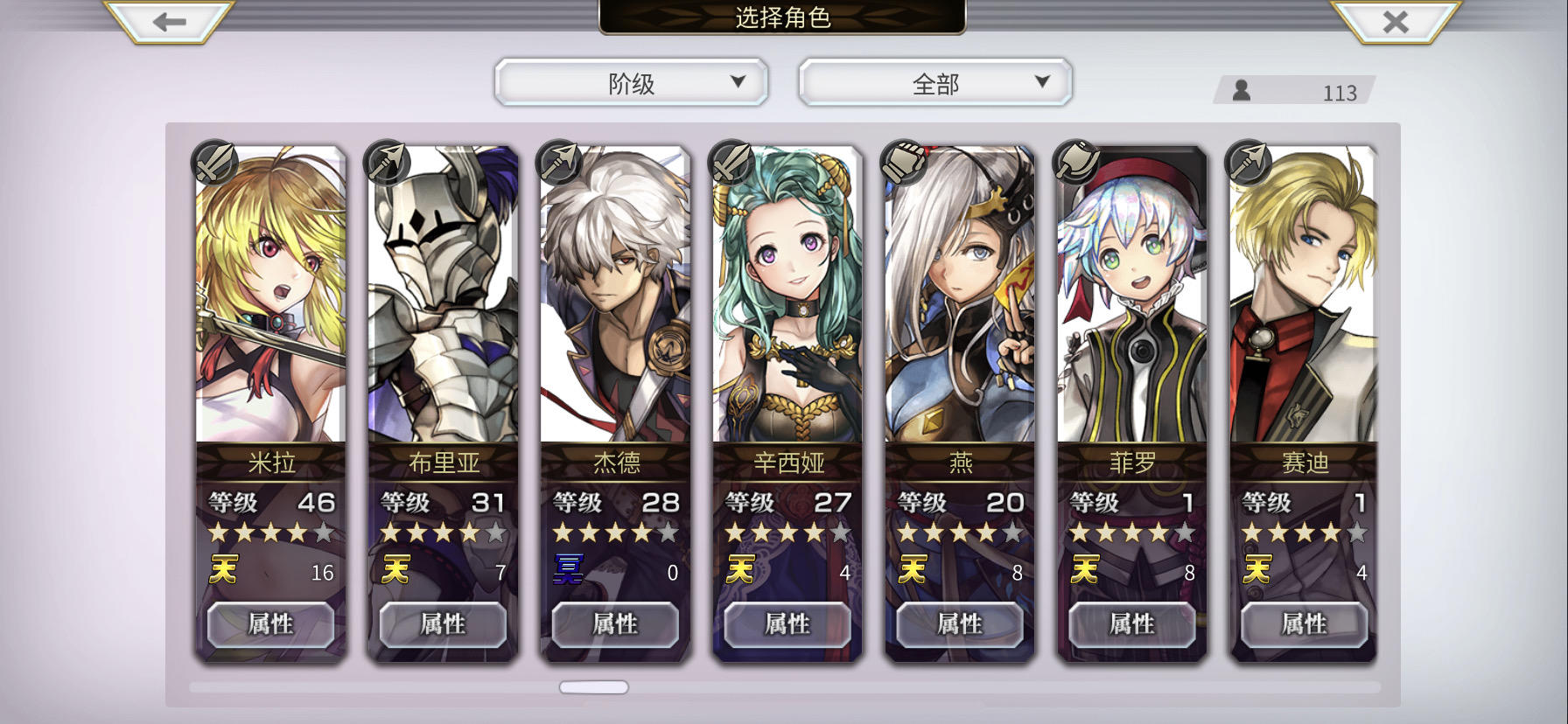
Task: Open 属性 for 赛迪
Action: 1305,624
